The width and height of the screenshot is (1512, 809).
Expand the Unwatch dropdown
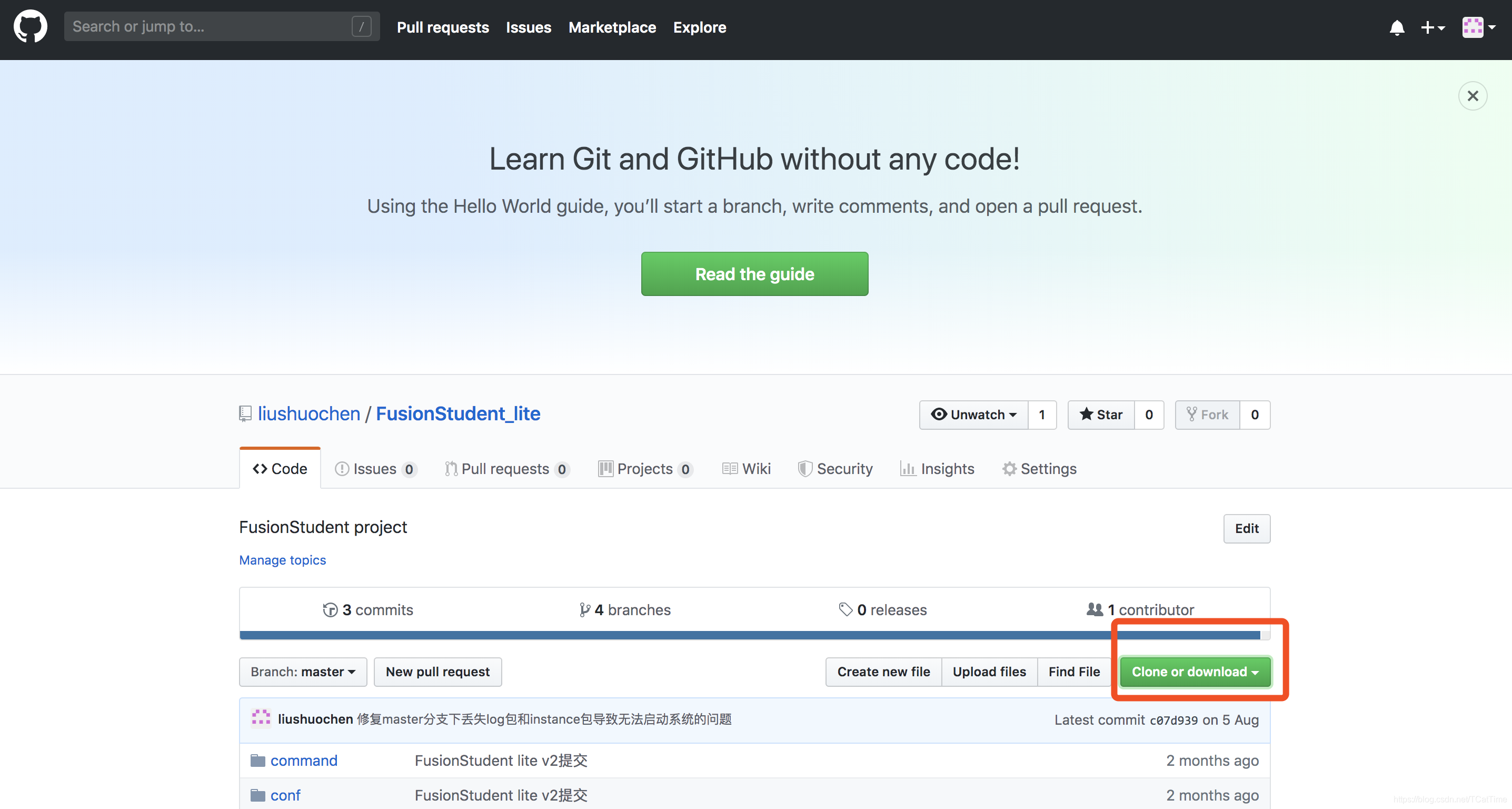(973, 415)
